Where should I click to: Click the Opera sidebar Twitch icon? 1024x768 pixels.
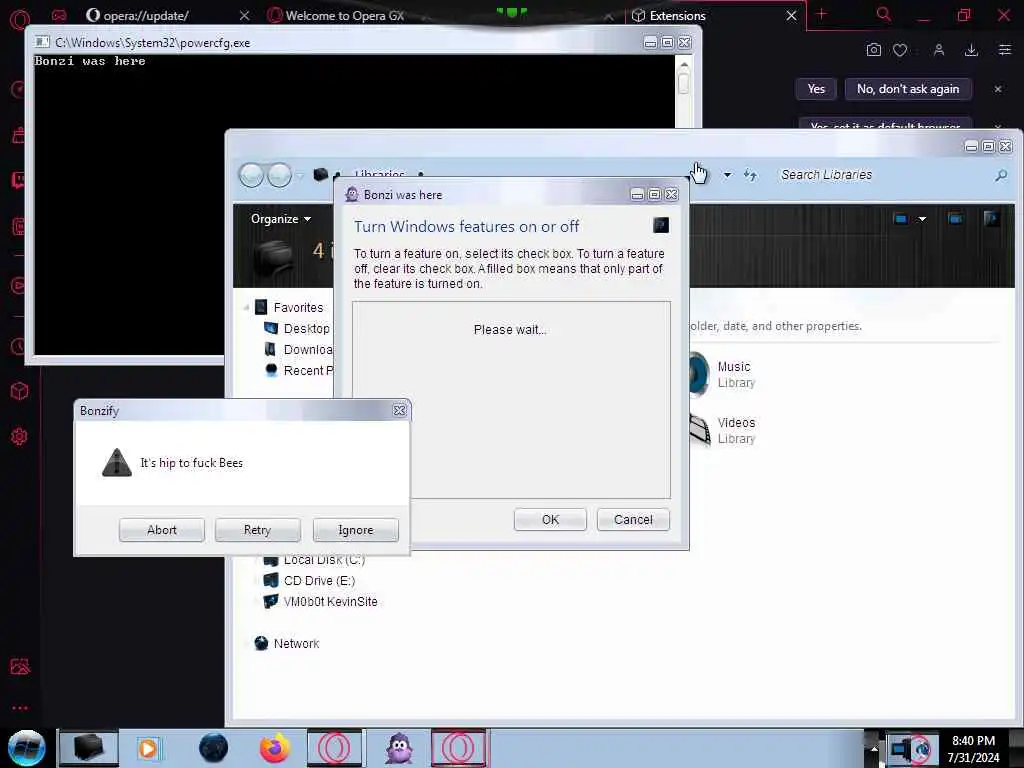(18, 180)
